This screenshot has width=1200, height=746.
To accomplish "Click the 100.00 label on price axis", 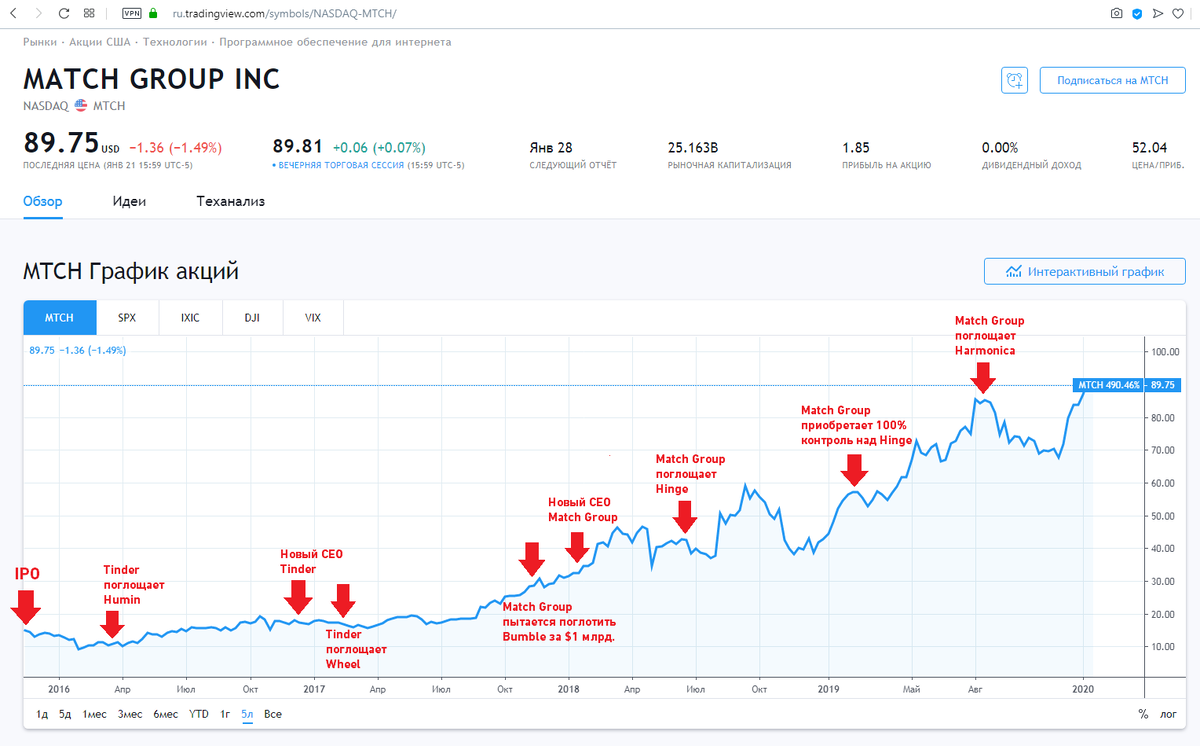I will pos(1165,352).
